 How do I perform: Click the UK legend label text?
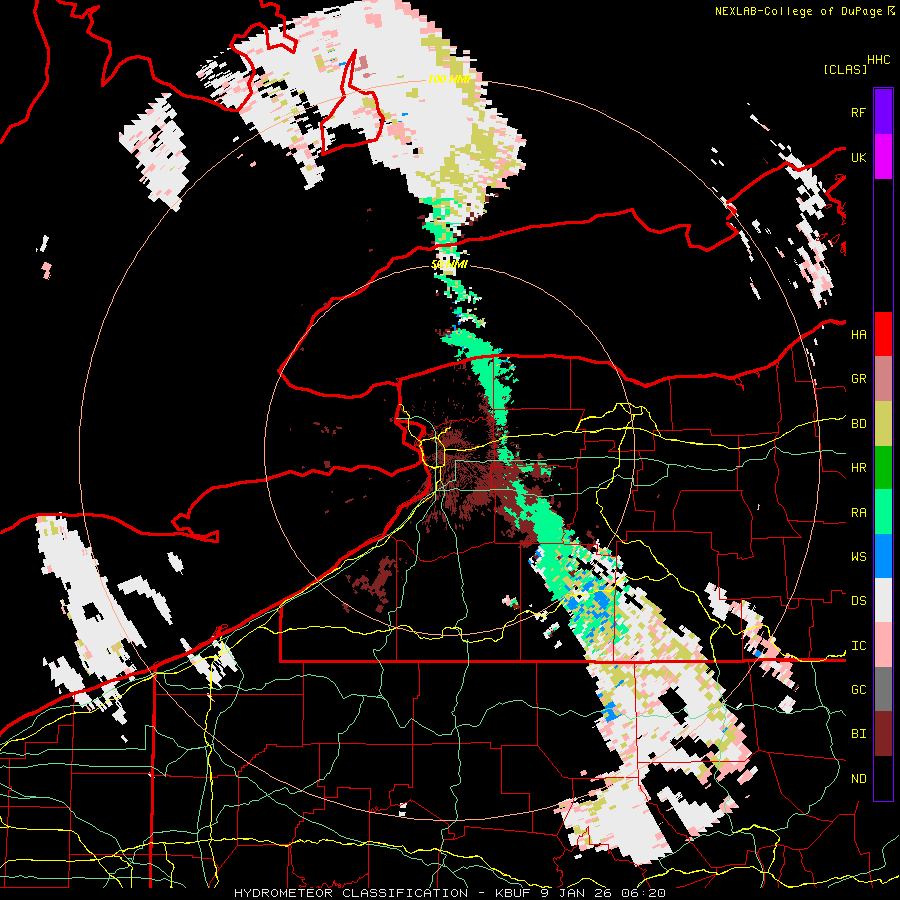pos(858,157)
